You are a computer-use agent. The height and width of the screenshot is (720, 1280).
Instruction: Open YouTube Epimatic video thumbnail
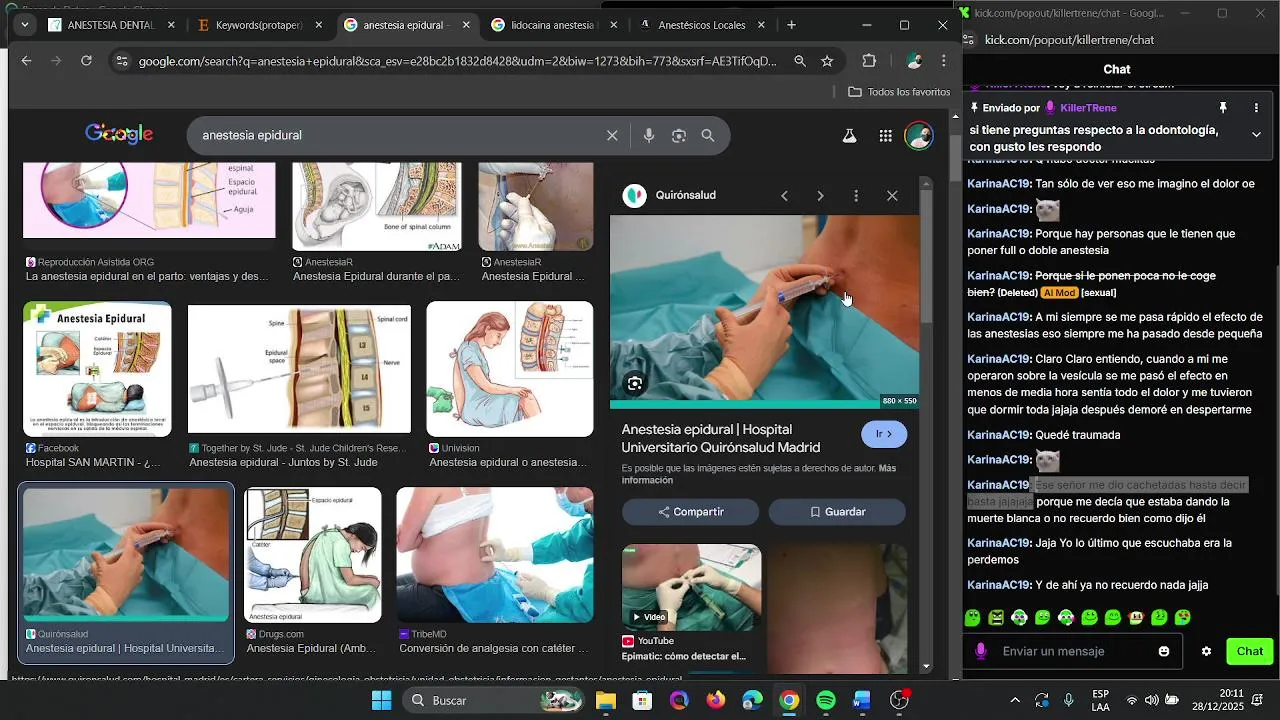(691, 588)
